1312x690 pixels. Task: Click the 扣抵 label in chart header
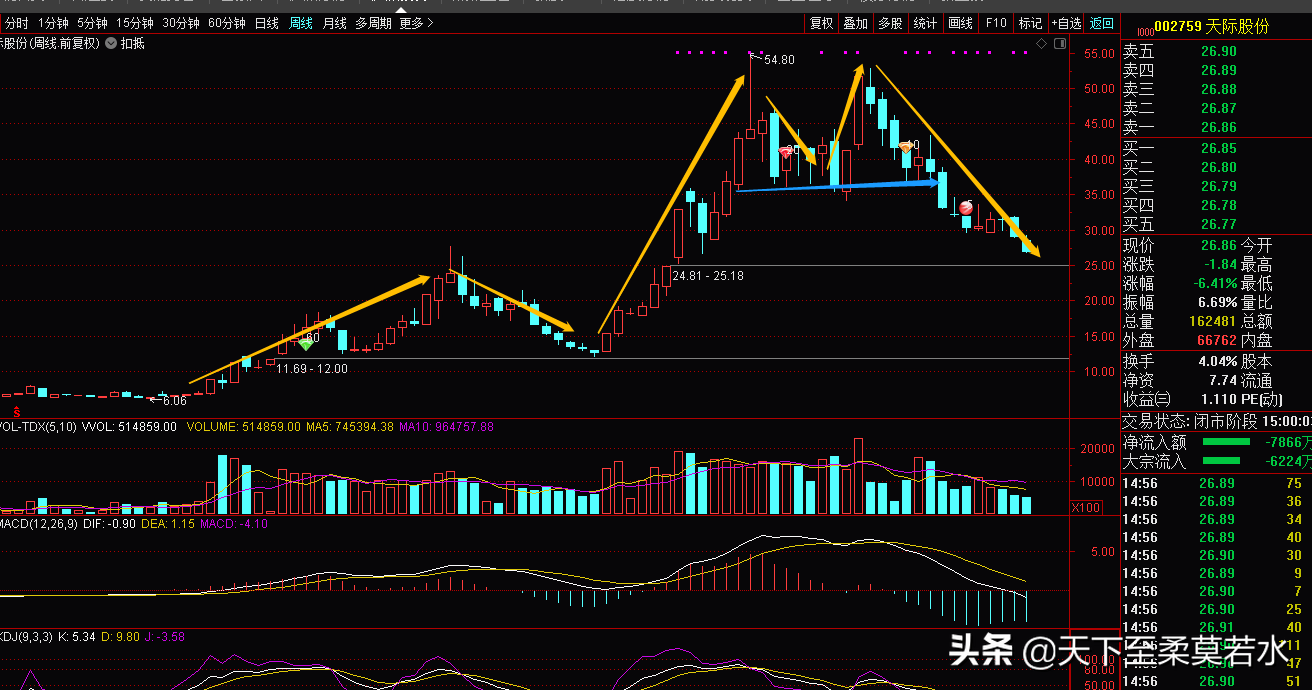click(132, 43)
